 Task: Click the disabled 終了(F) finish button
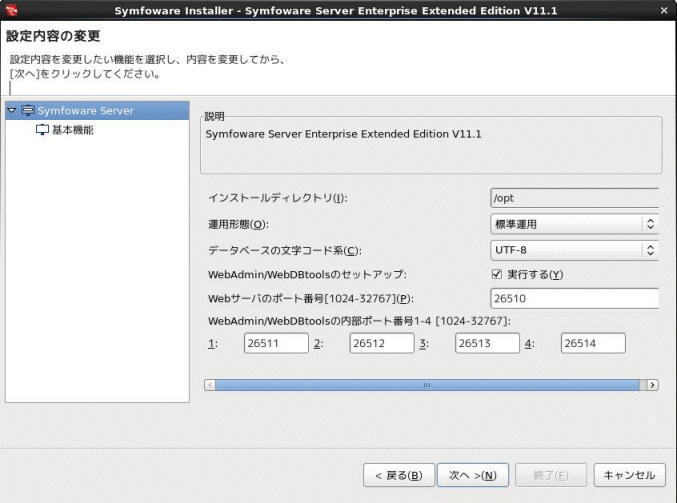tap(551, 475)
